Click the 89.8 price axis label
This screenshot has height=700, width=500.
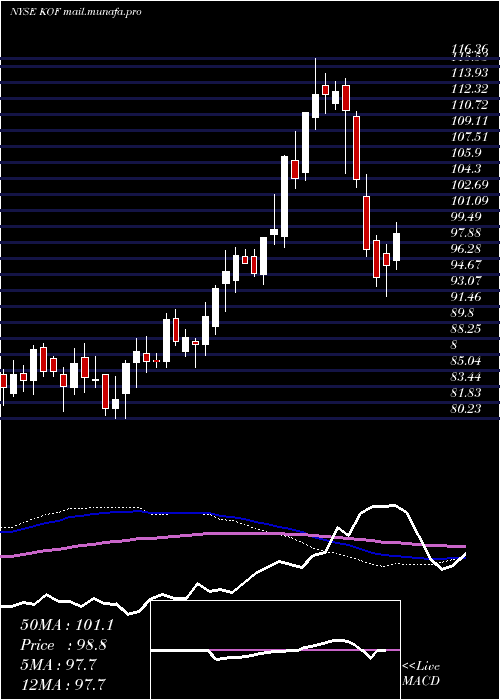pyautogui.click(x=463, y=313)
